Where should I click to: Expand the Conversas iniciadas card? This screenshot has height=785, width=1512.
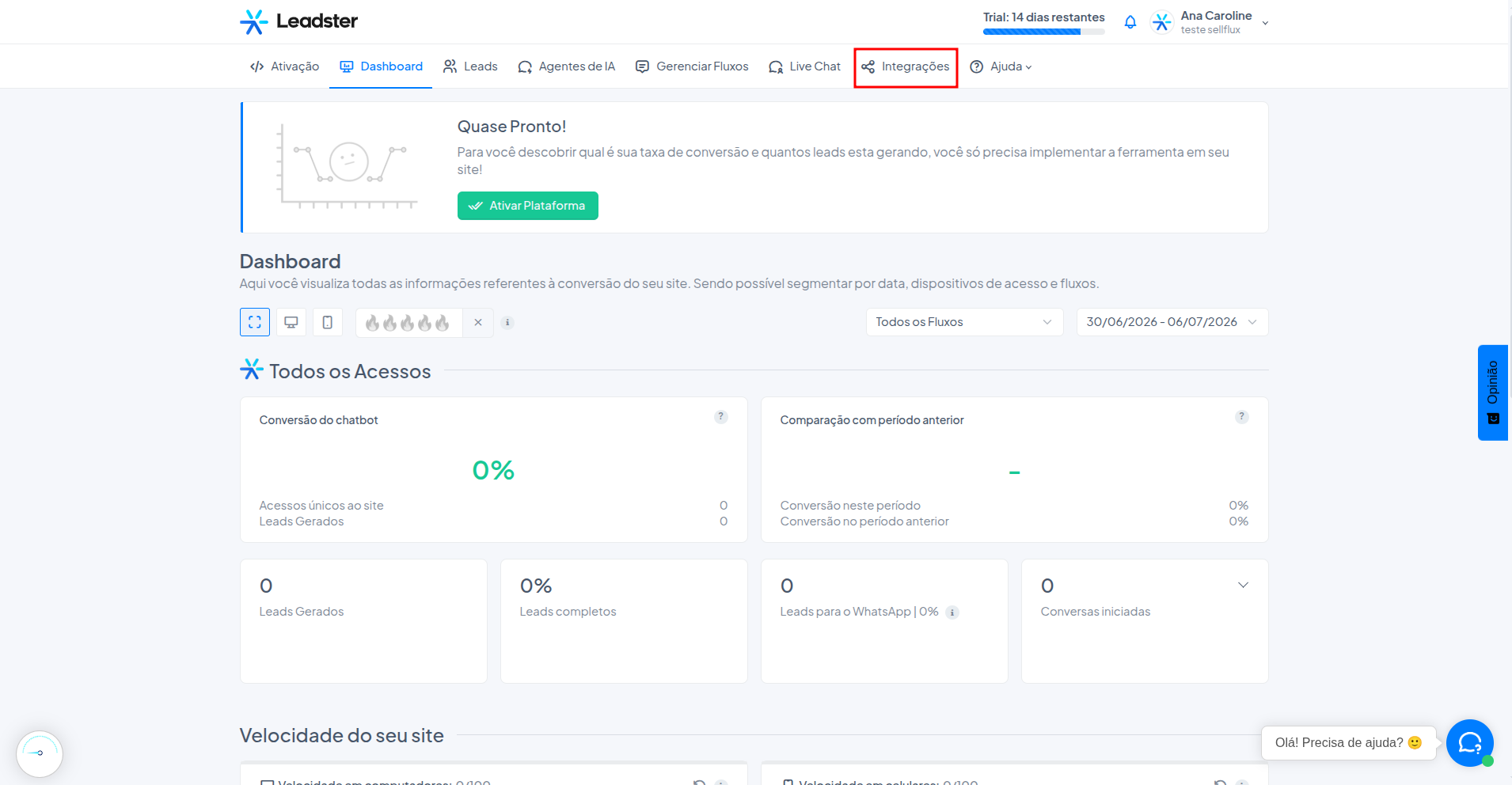click(x=1243, y=586)
